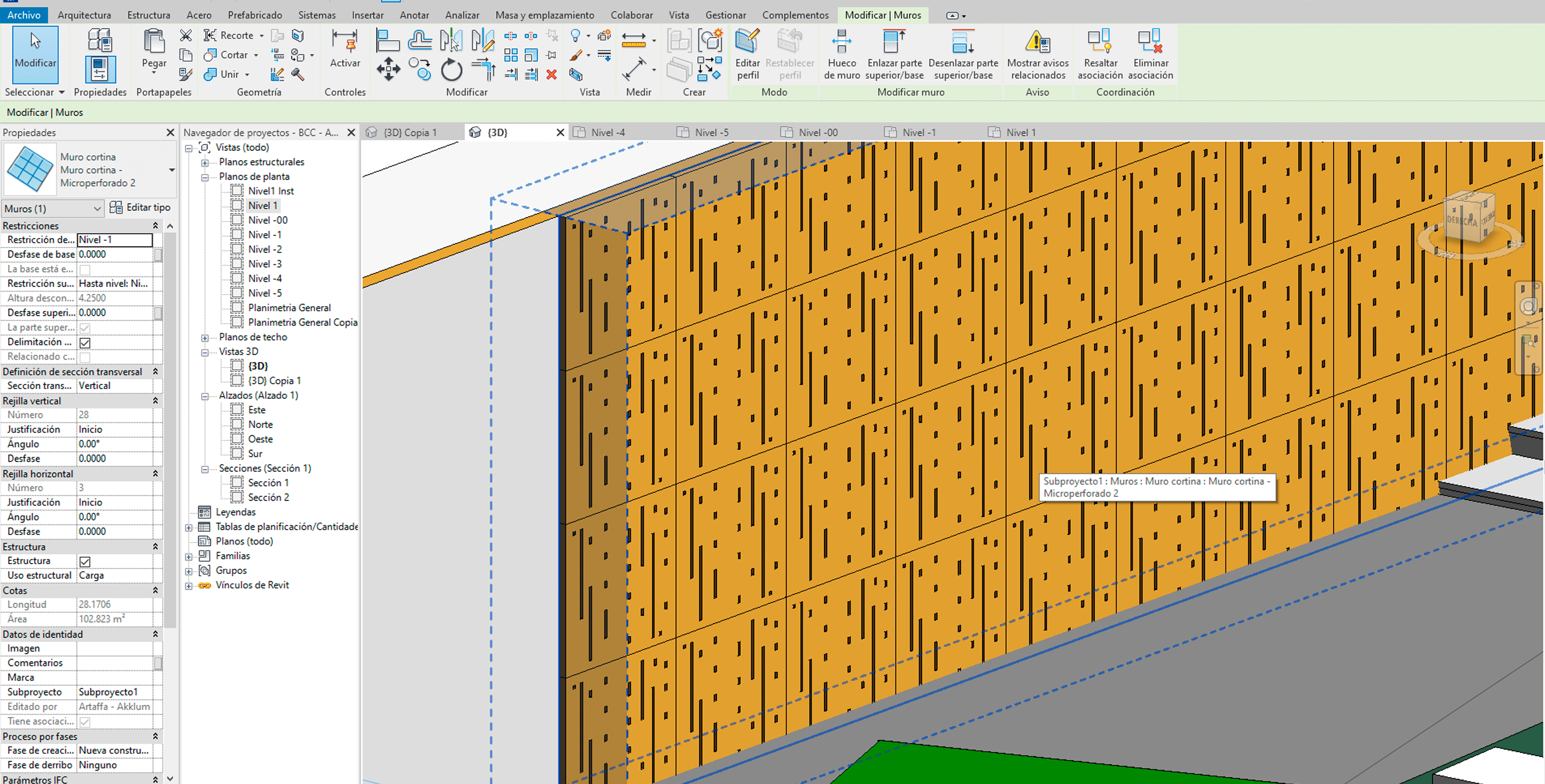Select the Rotate tool icon
The image size is (1545, 784).
coord(451,69)
